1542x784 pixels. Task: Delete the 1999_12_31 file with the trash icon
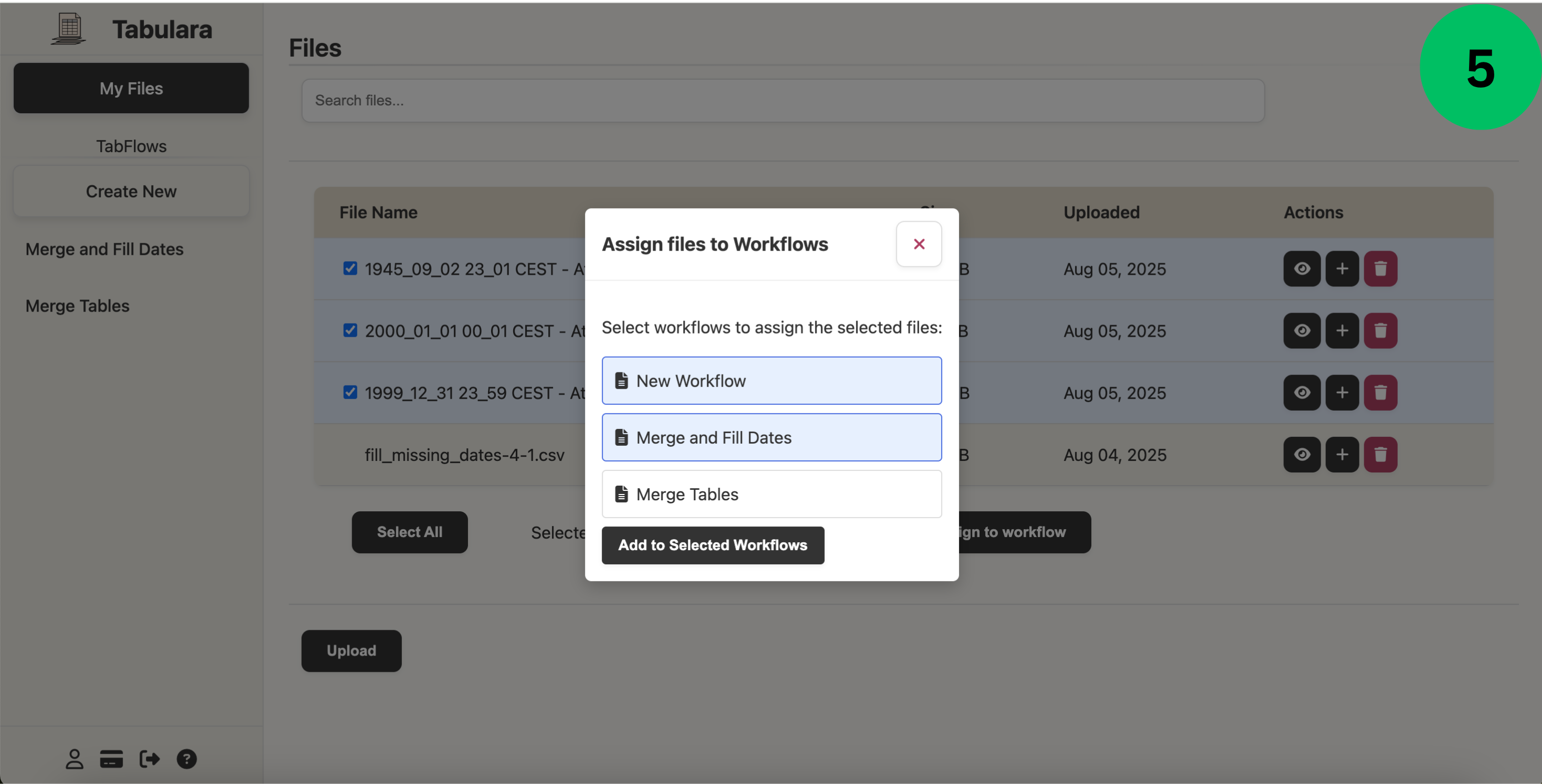coord(1381,392)
